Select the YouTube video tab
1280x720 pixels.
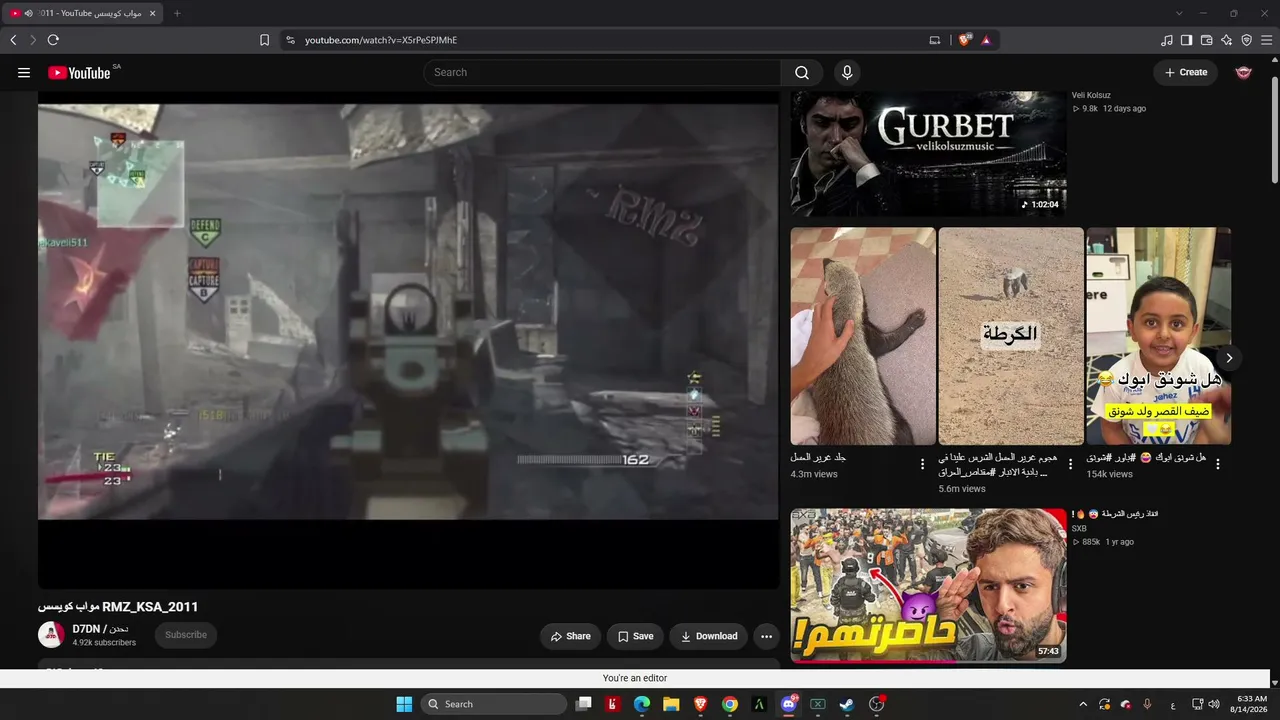tap(82, 13)
